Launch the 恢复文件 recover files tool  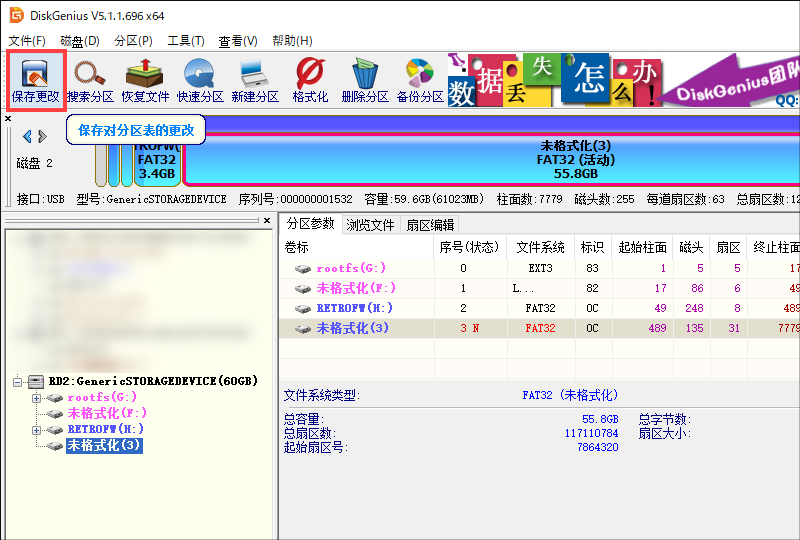point(145,81)
